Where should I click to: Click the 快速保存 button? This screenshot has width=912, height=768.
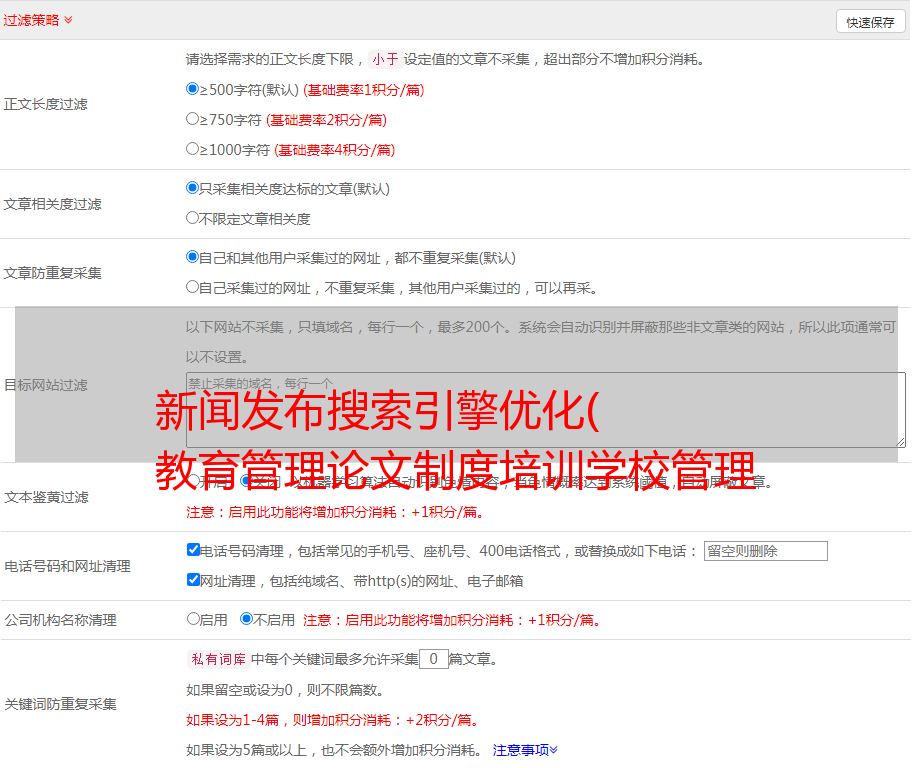click(870, 22)
